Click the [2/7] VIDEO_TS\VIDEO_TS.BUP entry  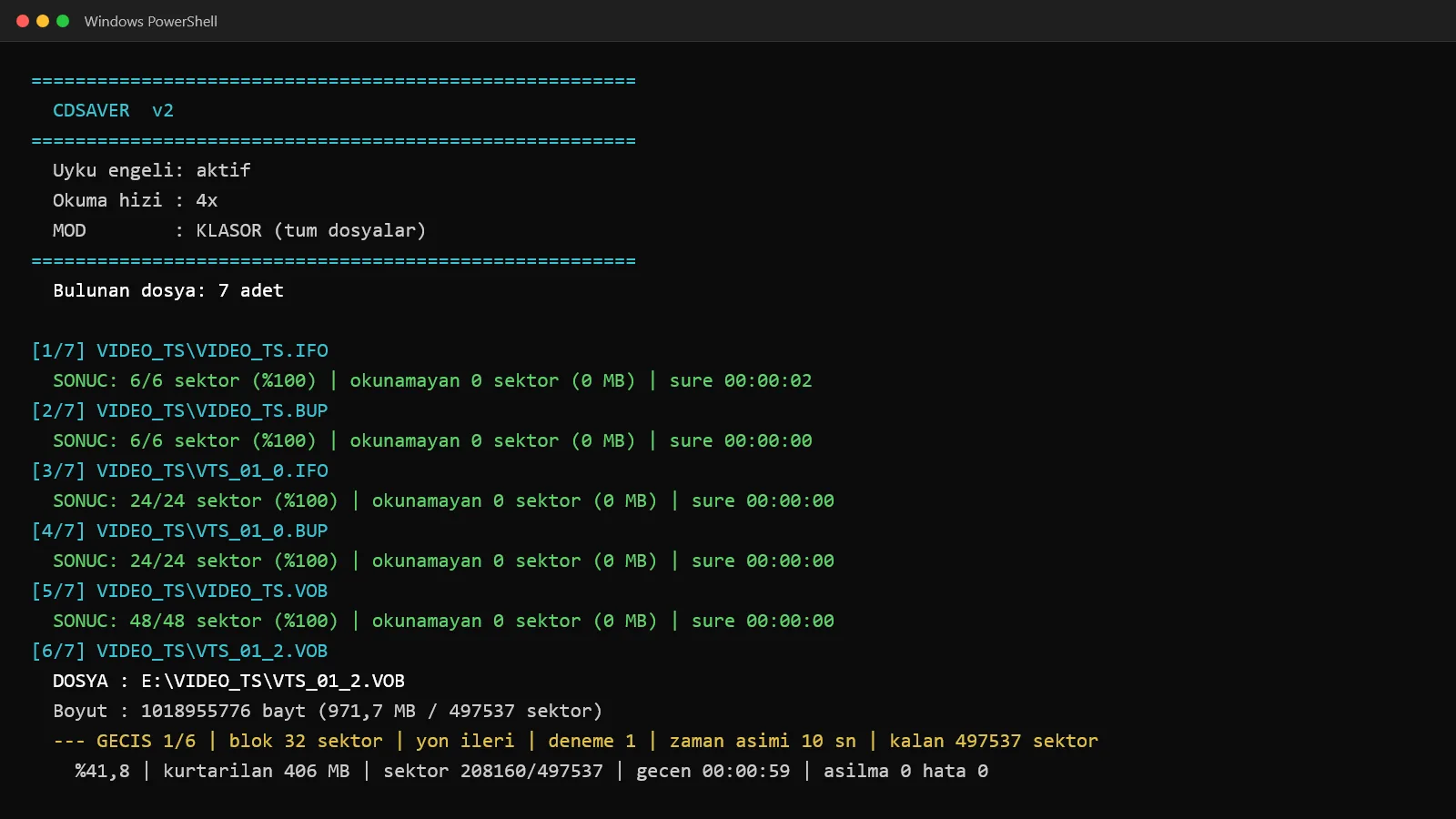coord(180,410)
